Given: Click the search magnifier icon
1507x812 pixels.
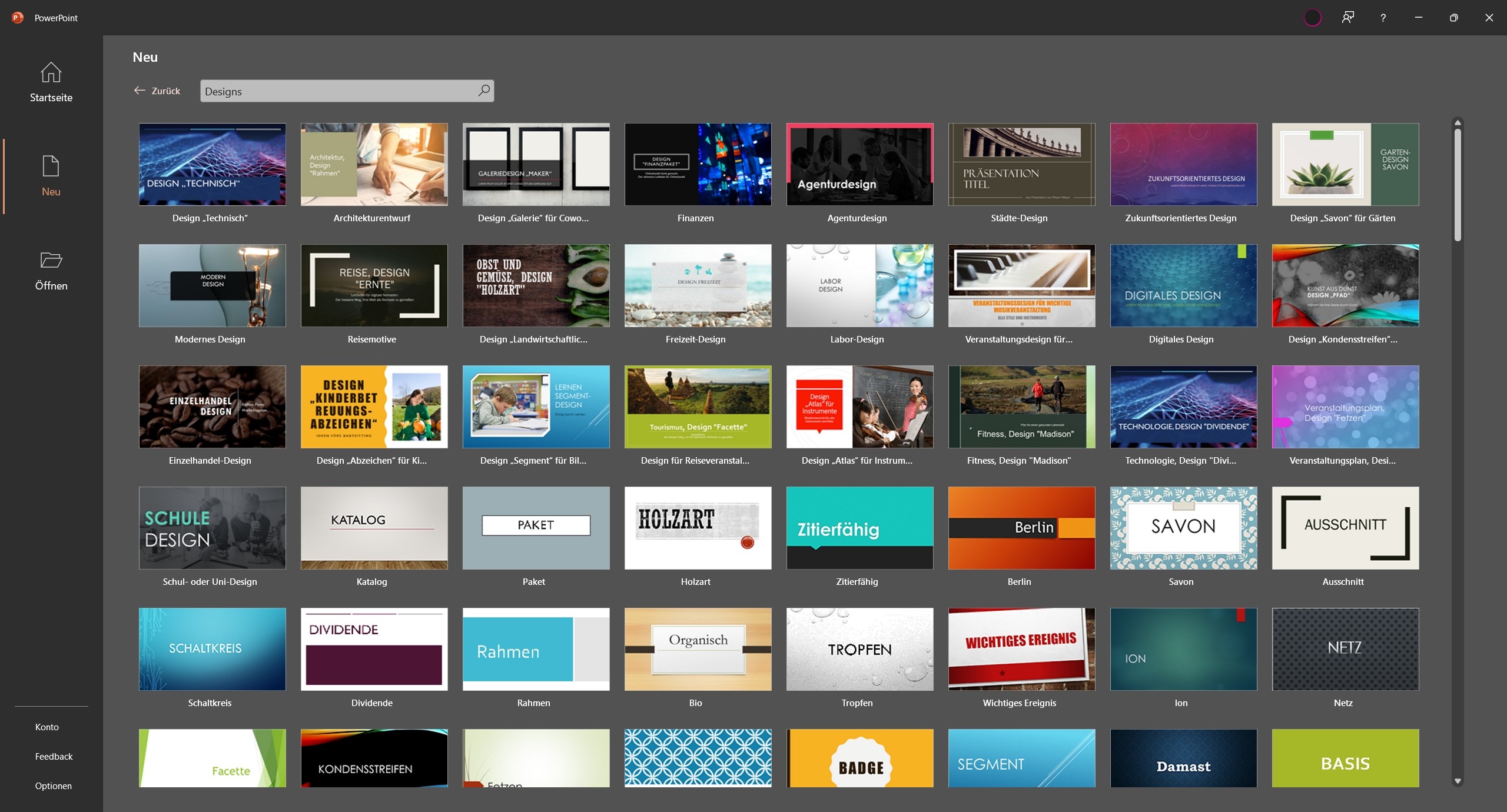Looking at the screenshot, I should pos(484,91).
